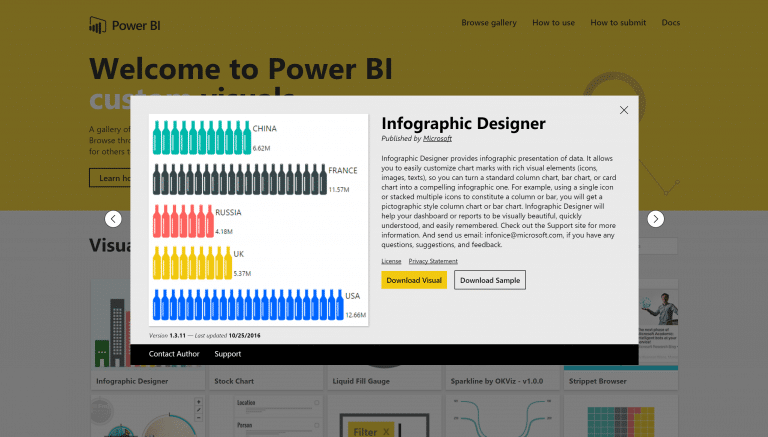The width and height of the screenshot is (768, 437).
Task: Open How to submit page
Action: [618, 23]
